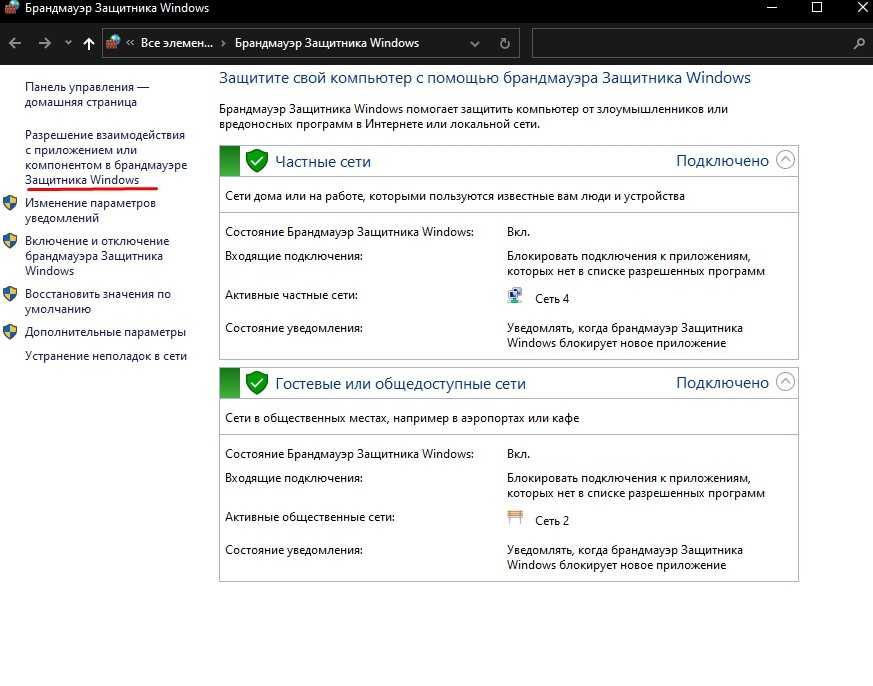Click the green shield beside Частные сети
873x686 pixels.
point(257,161)
